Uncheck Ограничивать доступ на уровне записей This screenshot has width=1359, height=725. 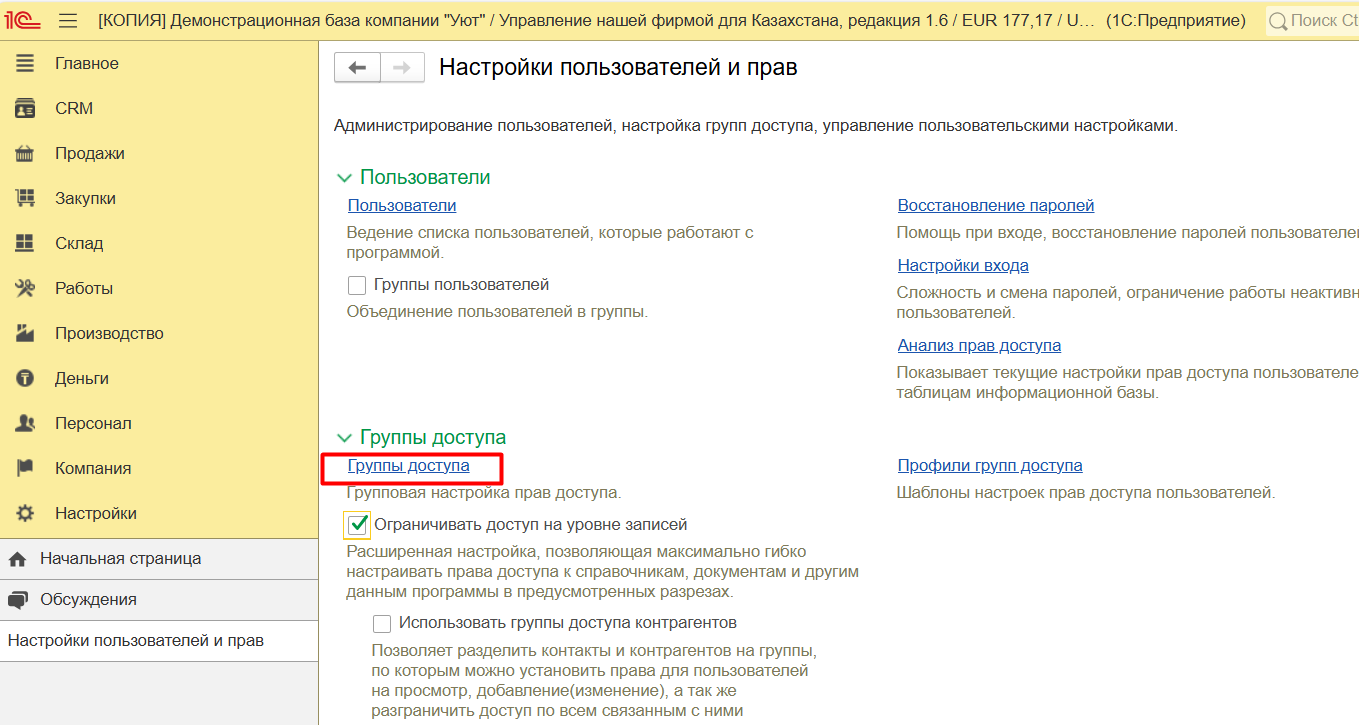pos(357,524)
